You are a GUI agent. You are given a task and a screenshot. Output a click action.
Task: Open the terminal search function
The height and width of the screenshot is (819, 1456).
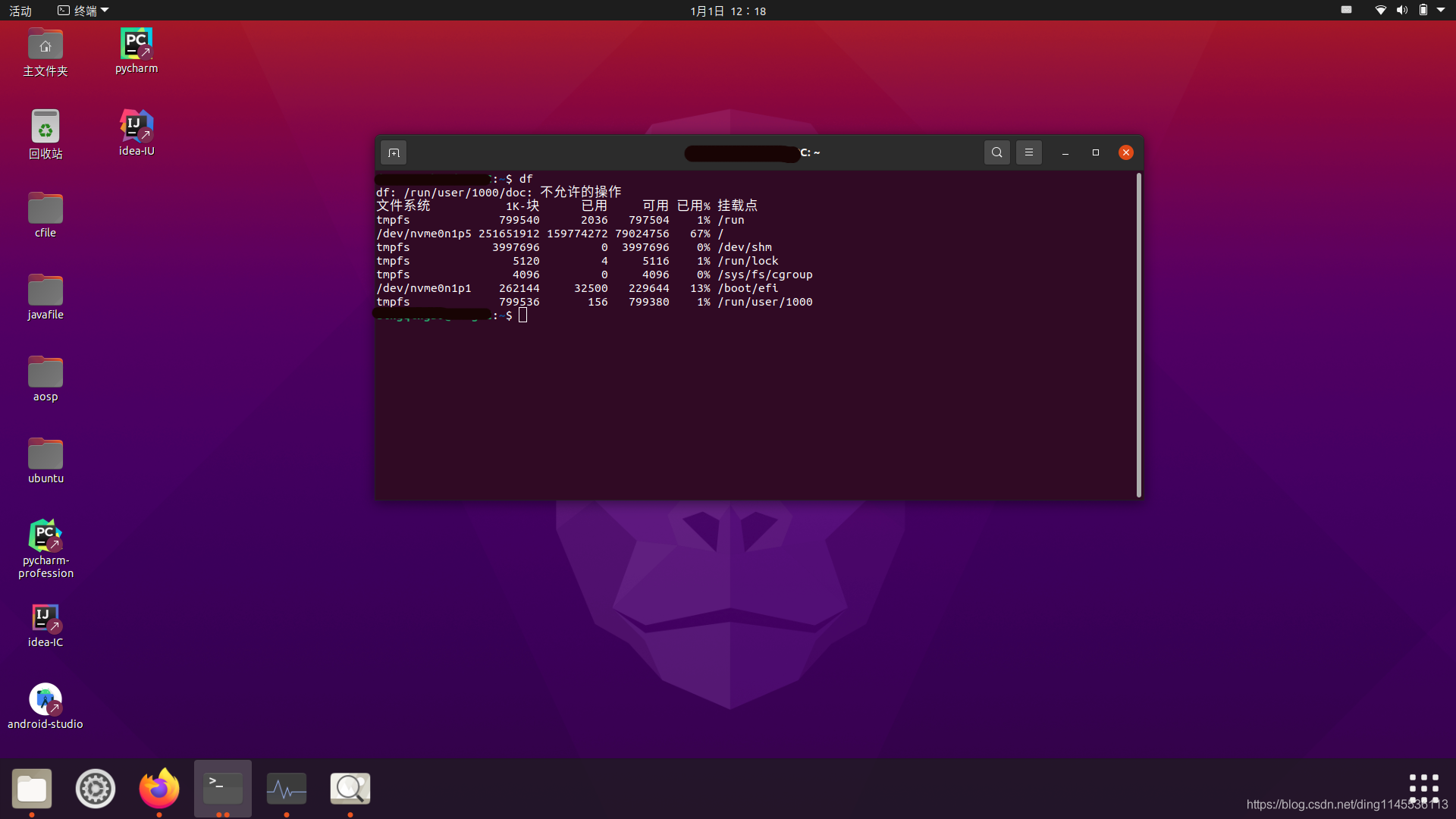(x=996, y=152)
